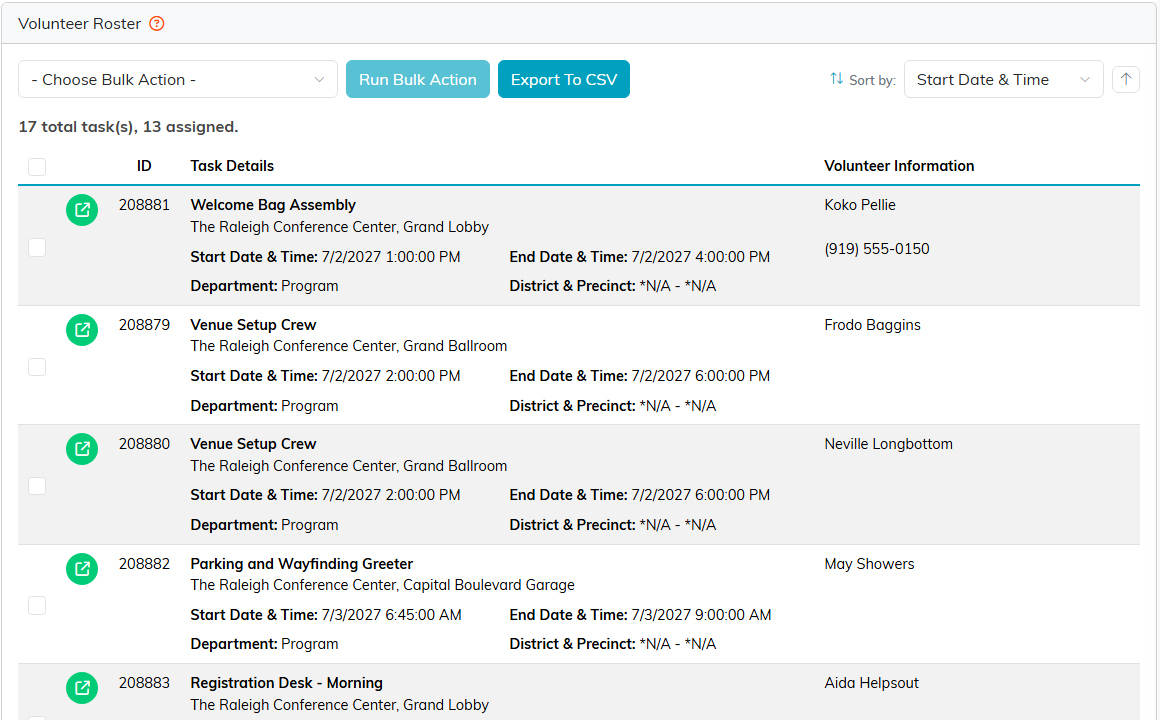Screen dimensions: 1160x720
Task: Click volunteer name Frodo Baggins
Action: (x=872, y=325)
